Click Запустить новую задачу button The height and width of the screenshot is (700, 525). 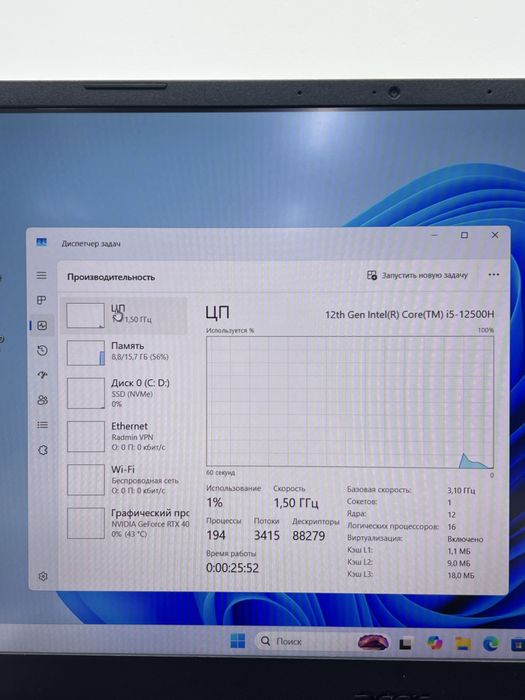pyautogui.click(x=417, y=275)
